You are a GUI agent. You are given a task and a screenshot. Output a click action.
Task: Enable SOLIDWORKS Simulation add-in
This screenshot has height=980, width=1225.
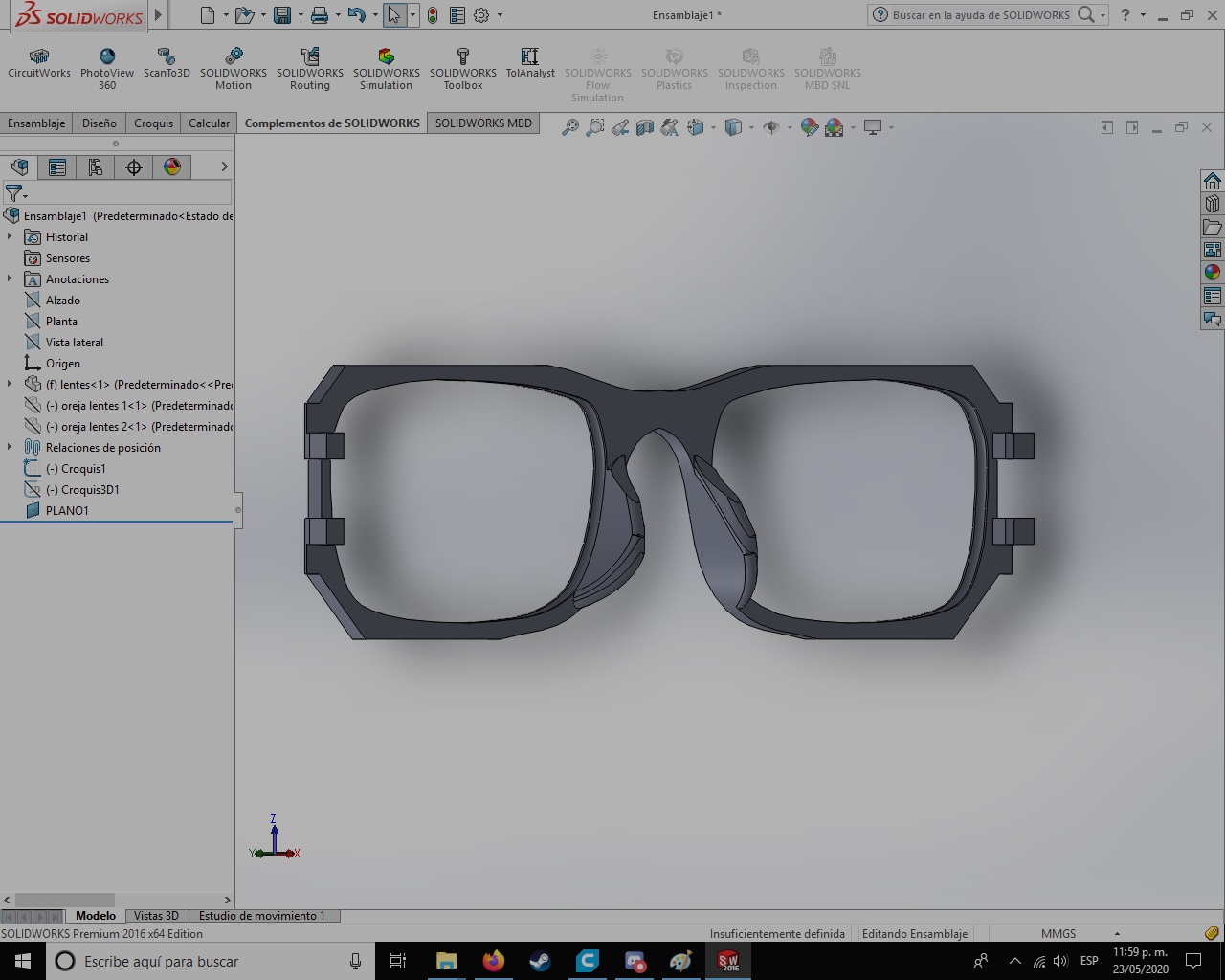pyautogui.click(x=387, y=70)
